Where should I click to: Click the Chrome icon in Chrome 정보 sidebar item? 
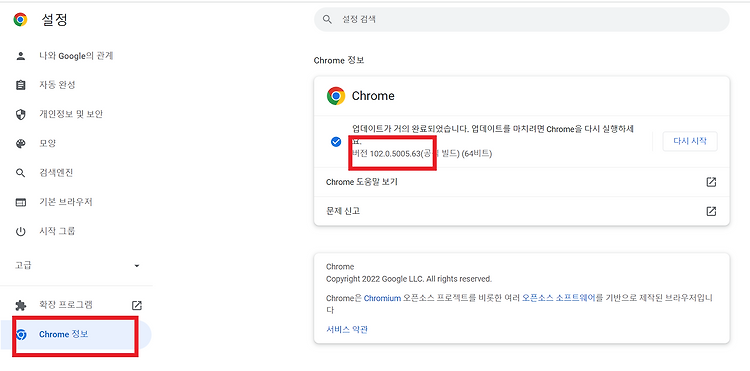(21, 334)
